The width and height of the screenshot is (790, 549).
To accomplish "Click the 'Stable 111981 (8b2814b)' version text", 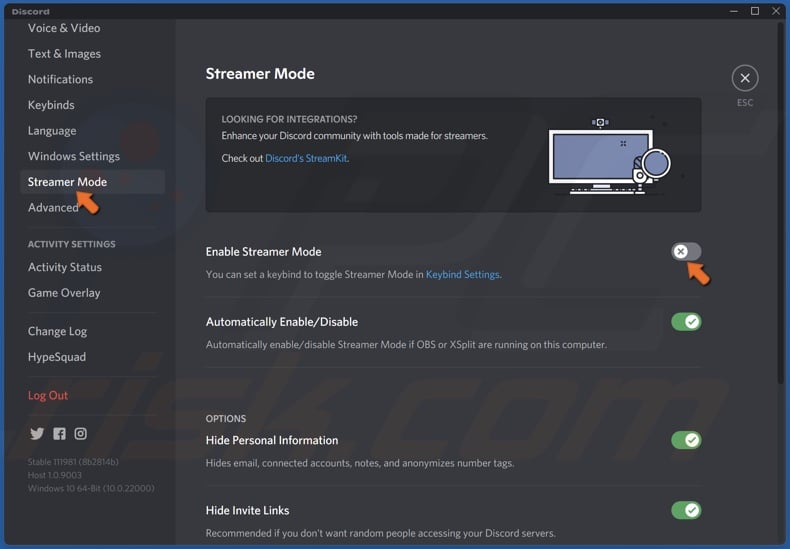I will coord(73,462).
